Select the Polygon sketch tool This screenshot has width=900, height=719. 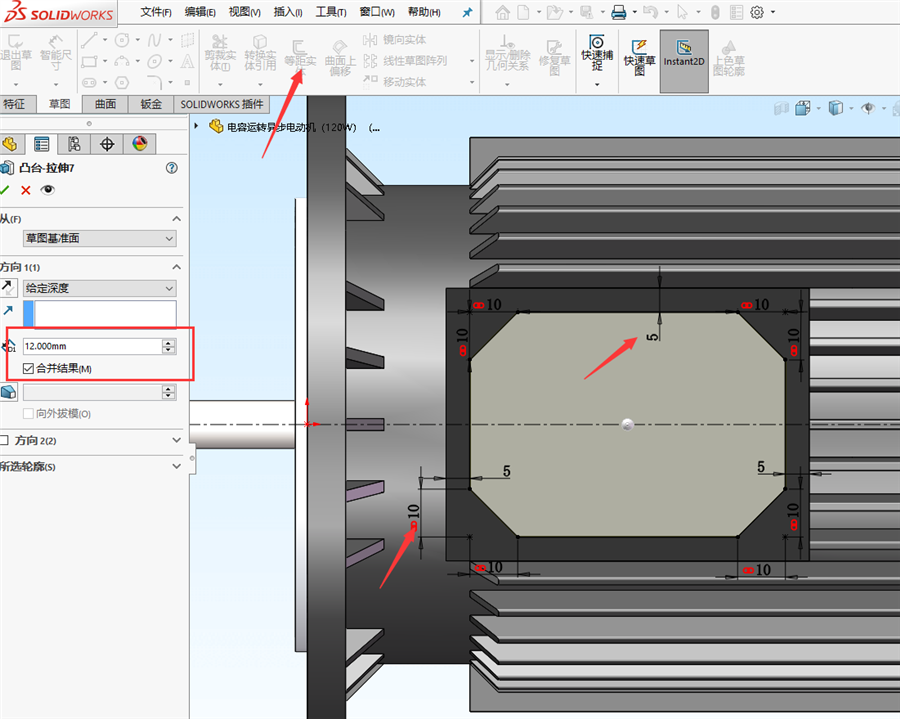(x=122, y=82)
